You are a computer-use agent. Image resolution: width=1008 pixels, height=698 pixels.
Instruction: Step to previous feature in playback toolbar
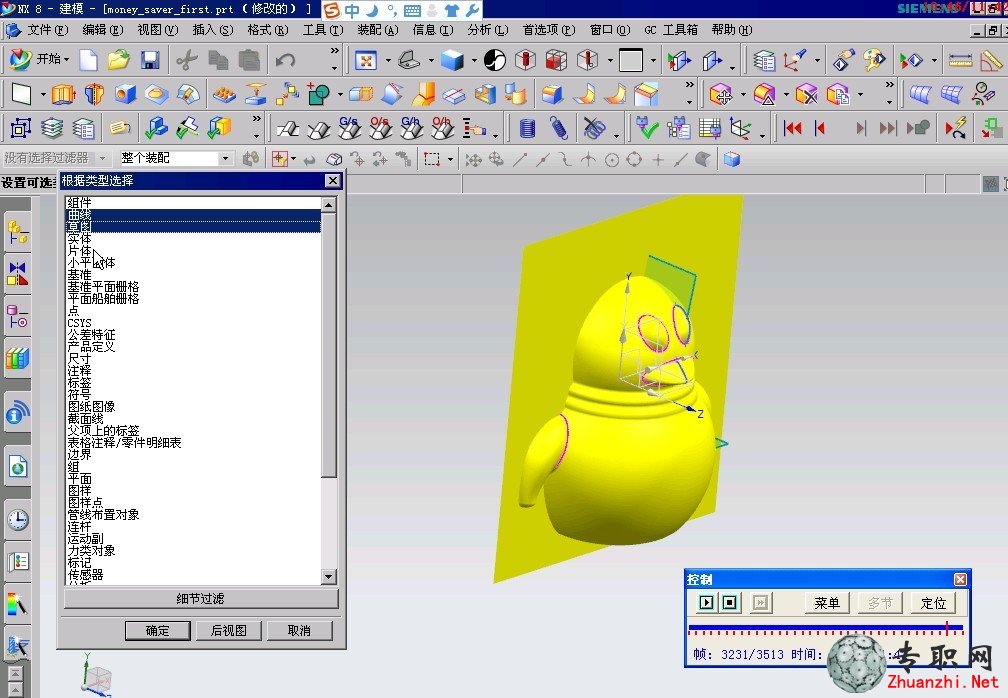pos(820,129)
